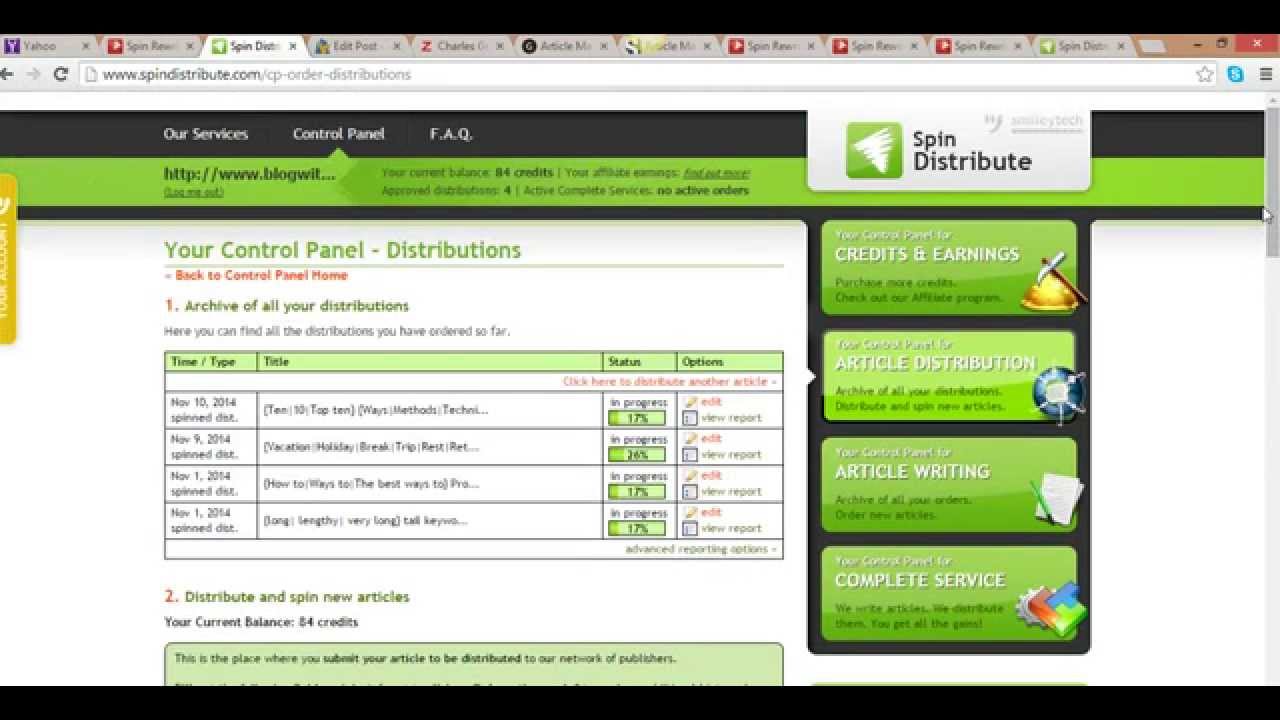
Task: Click the report page icon in the Nov 9 row
Action: [690, 455]
